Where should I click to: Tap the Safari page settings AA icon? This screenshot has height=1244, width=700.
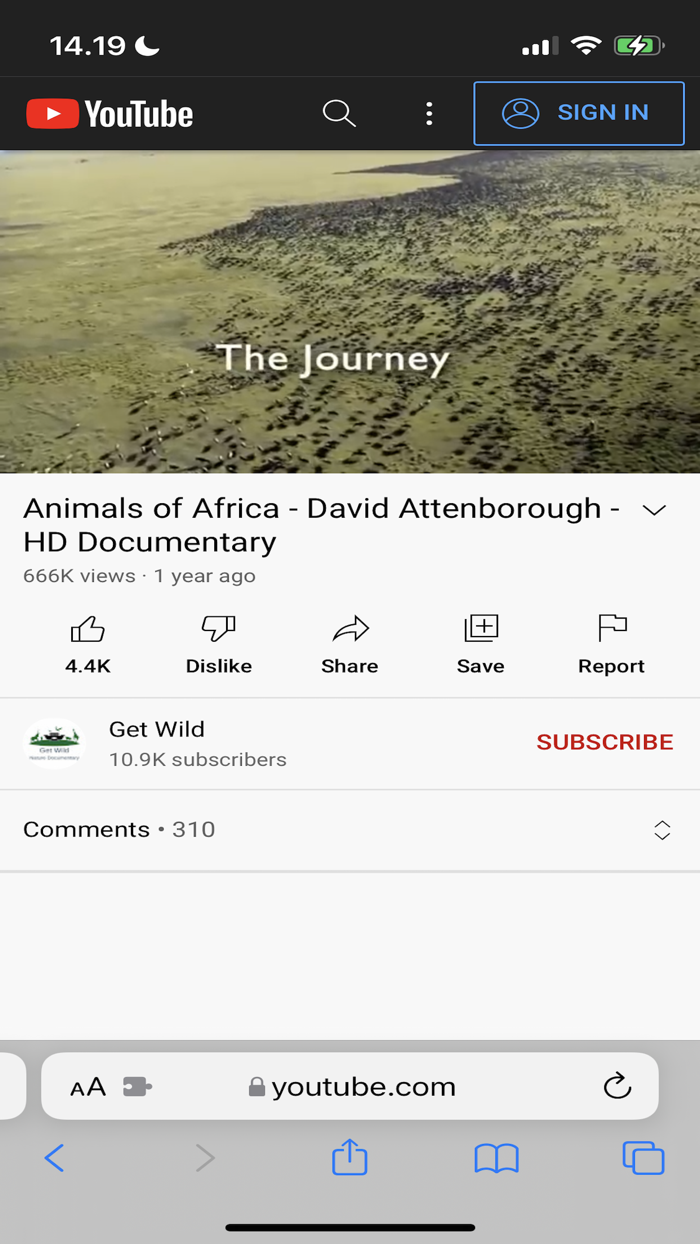click(x=88, y=1086)
